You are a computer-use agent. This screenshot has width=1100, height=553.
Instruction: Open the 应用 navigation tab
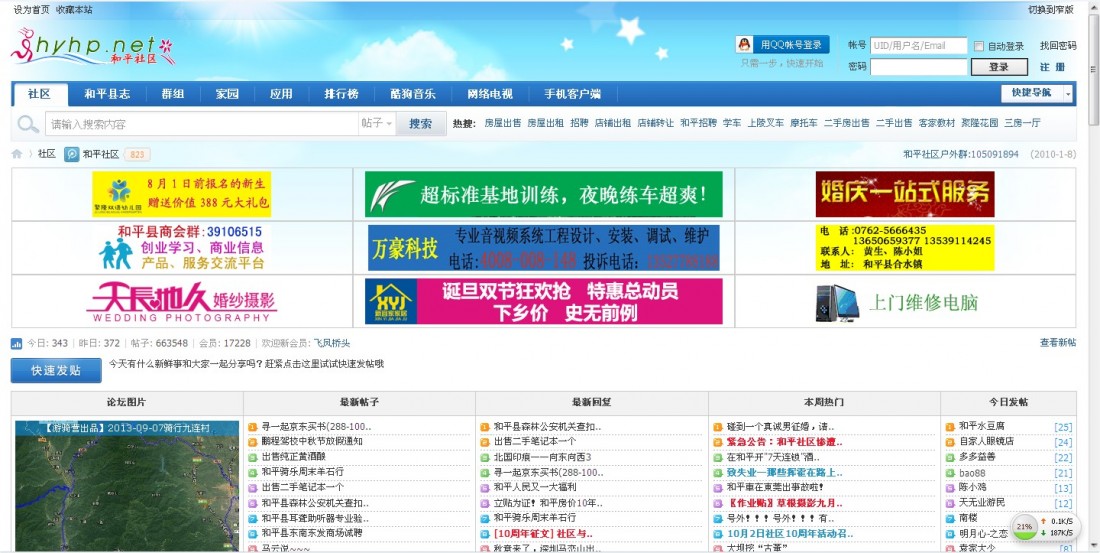click(281, 94)
